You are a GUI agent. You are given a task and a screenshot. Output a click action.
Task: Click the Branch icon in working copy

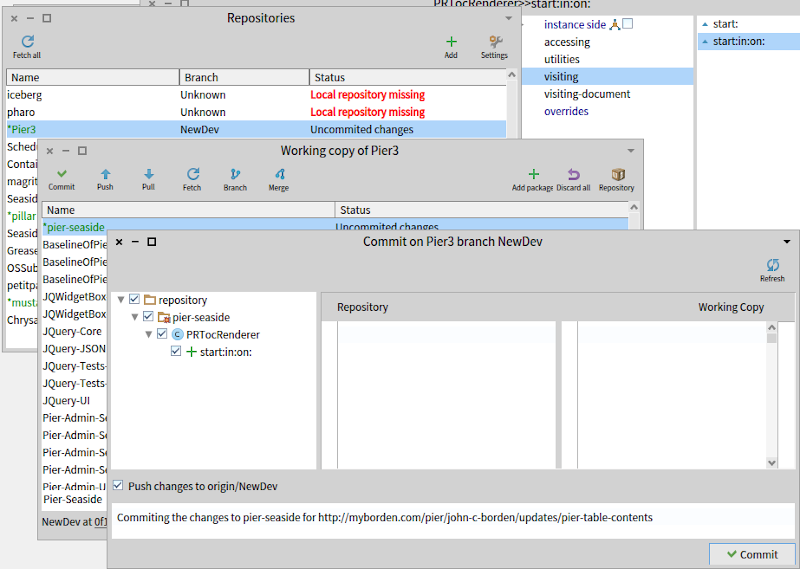point(235,174)
